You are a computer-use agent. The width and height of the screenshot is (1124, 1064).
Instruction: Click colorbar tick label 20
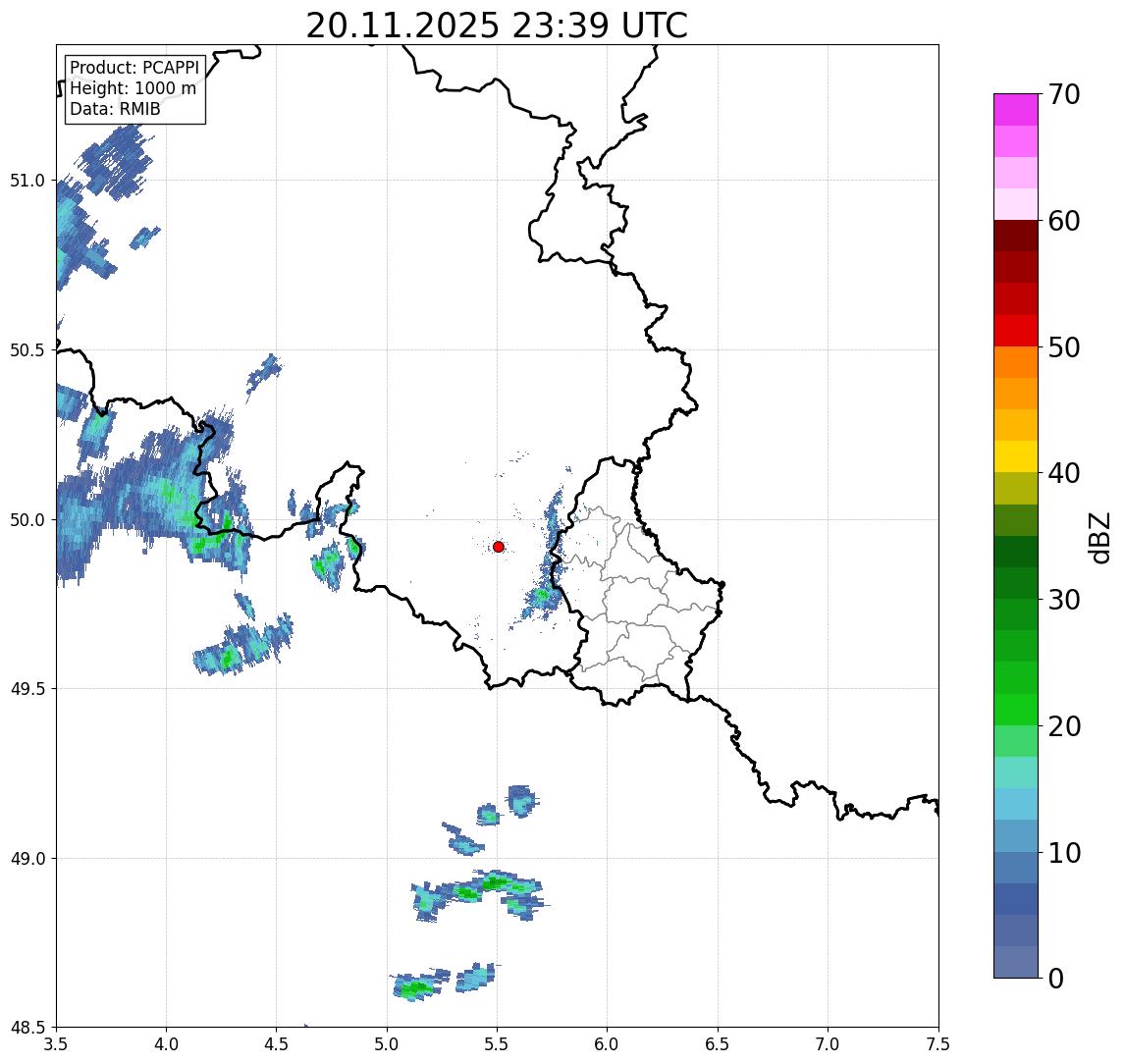pyautogui.click(x=1064, y=726)
